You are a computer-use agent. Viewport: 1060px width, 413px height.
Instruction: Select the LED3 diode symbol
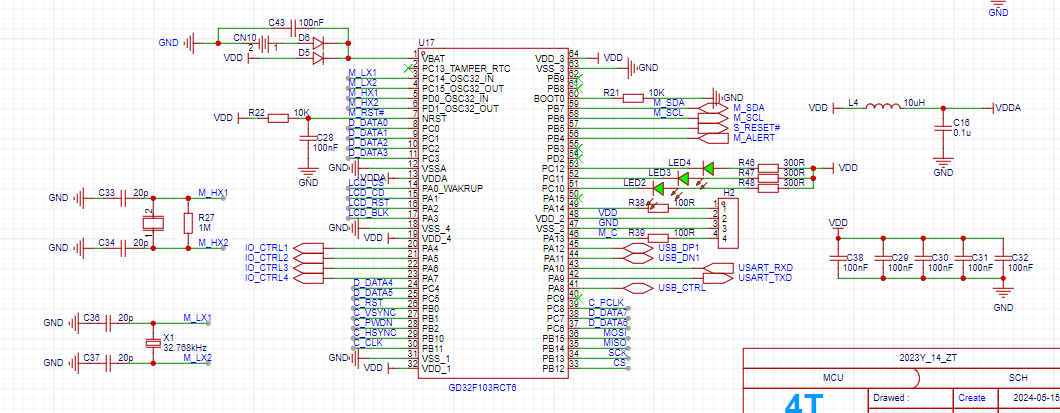click(683, 178)
